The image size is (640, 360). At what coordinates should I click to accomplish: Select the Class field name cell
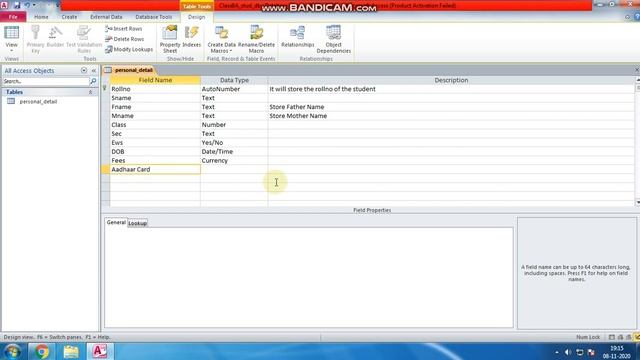(155, 125)
